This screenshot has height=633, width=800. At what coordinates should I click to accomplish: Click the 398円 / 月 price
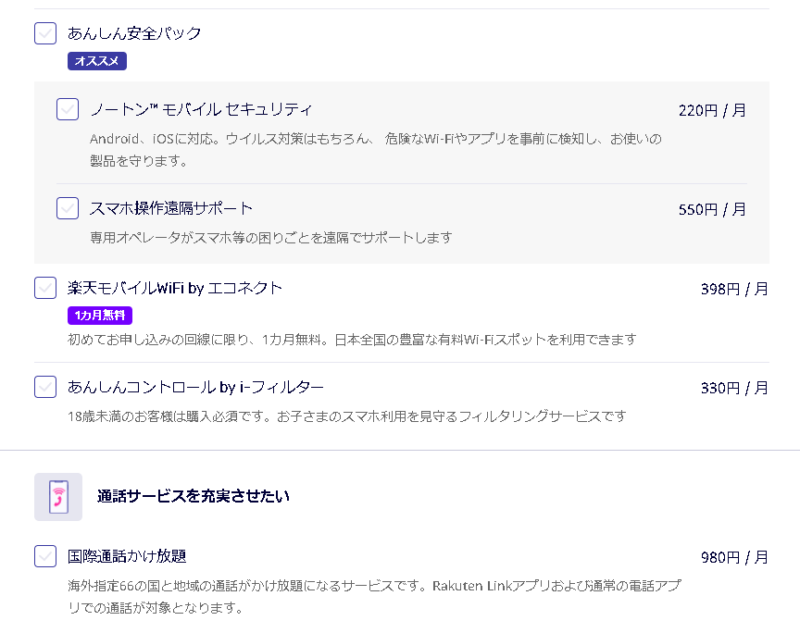735,289
